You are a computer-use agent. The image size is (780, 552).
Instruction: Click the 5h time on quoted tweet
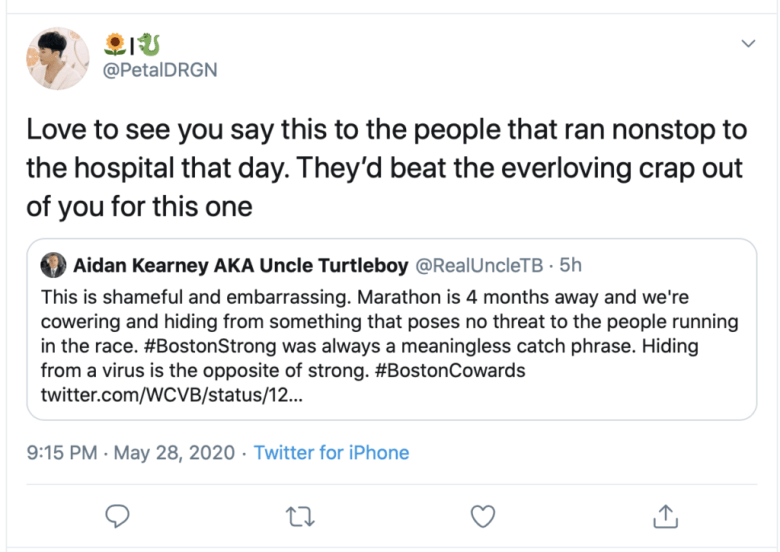(x=571, y=267)
